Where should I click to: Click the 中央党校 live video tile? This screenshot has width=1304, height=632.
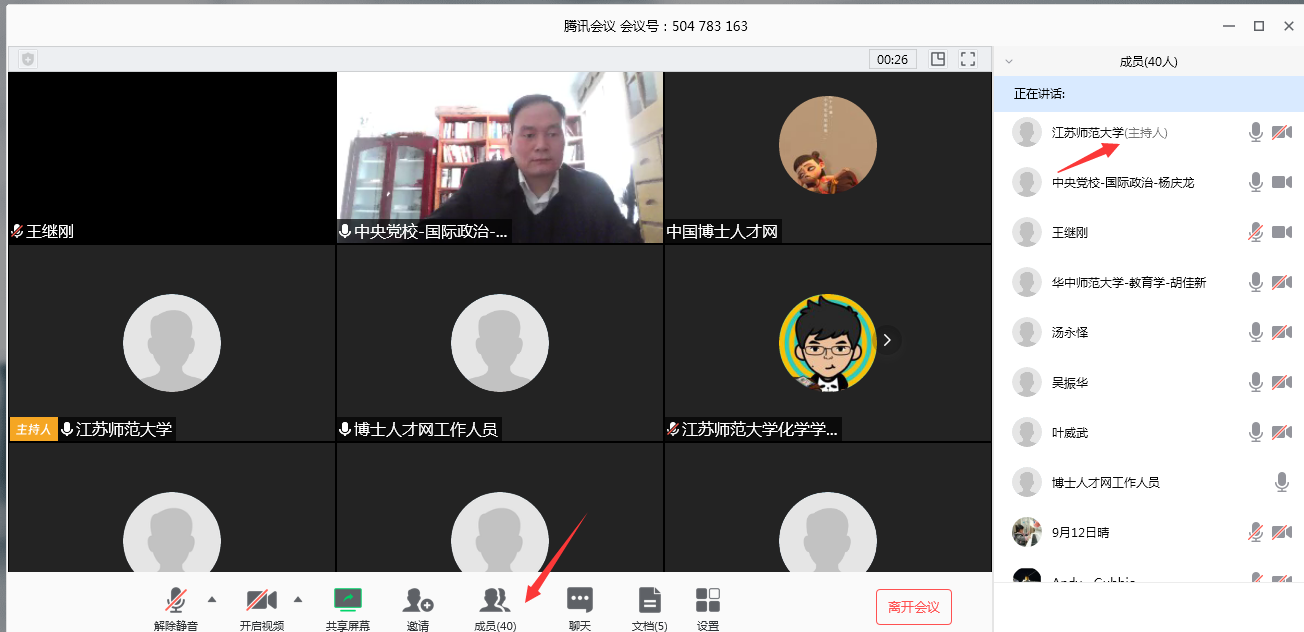(500, 157)
